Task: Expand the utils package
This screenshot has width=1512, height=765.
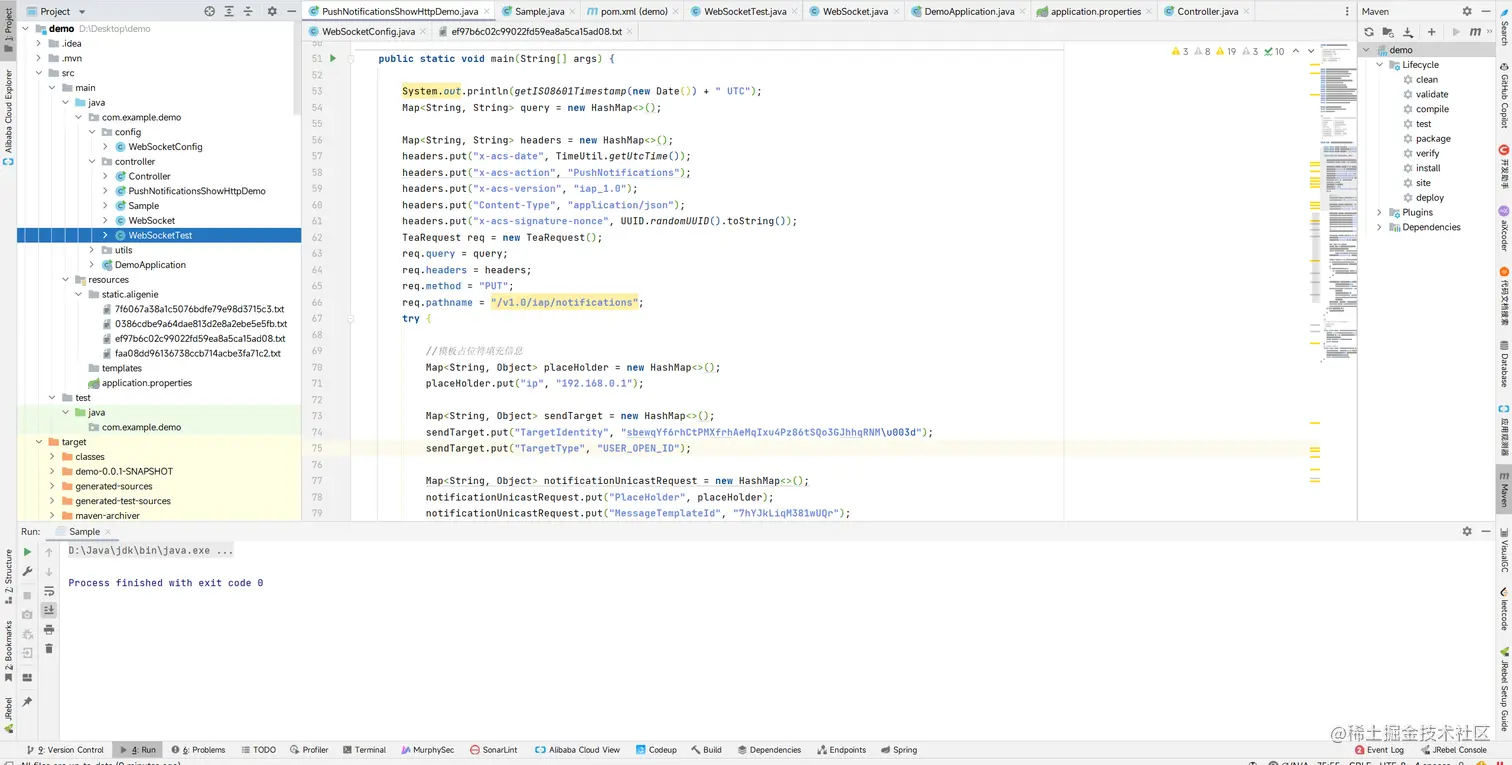Action: point(92,250)
